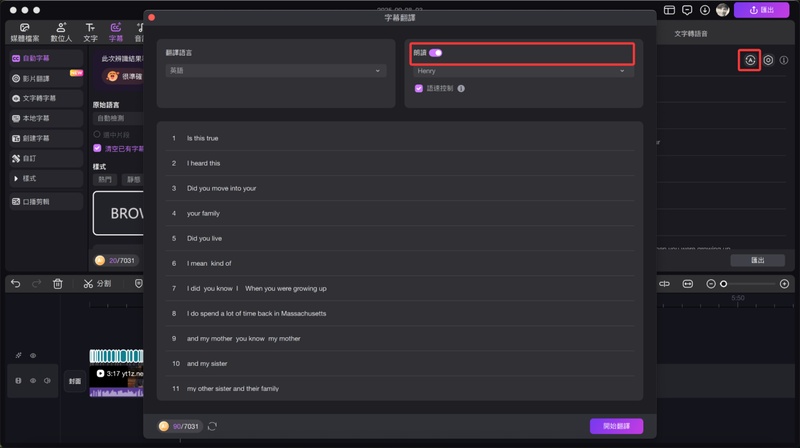This screenshot has width=800, height=448.
Task: Open the download icon in the top bar
Action: pos(705,10)
